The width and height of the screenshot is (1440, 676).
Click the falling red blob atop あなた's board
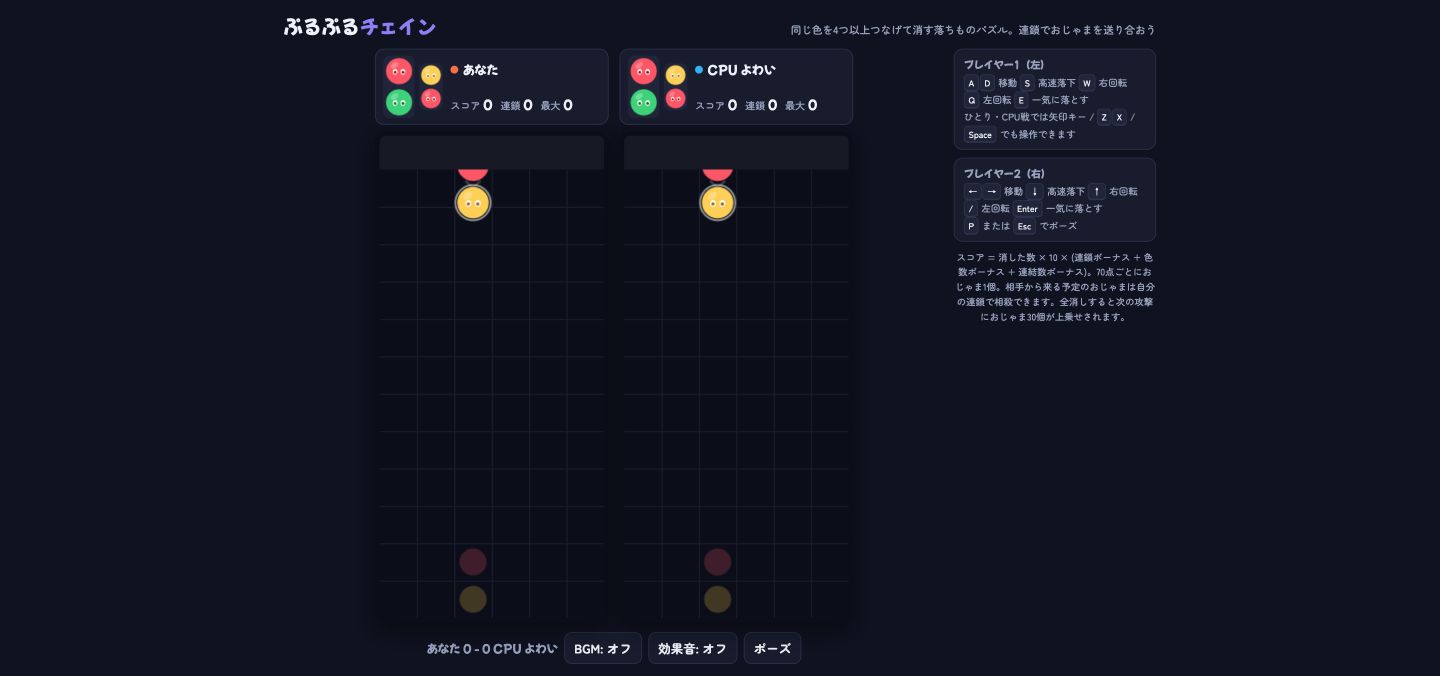tap(473, 174)
